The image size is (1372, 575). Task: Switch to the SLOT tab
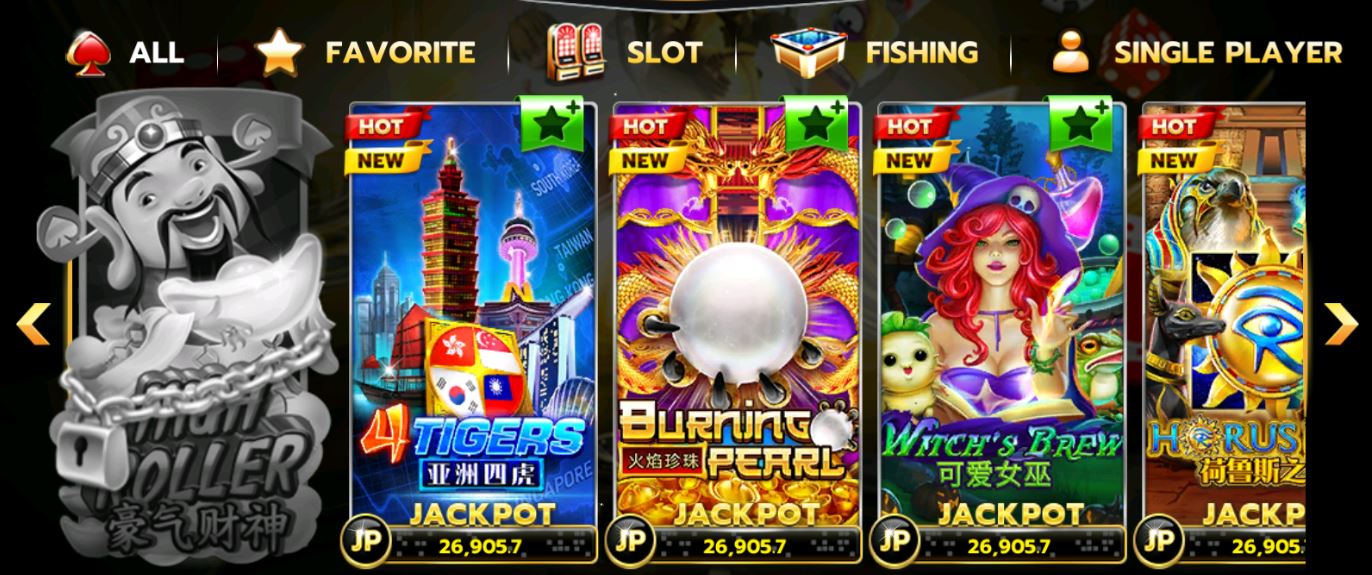pos(625,52)
